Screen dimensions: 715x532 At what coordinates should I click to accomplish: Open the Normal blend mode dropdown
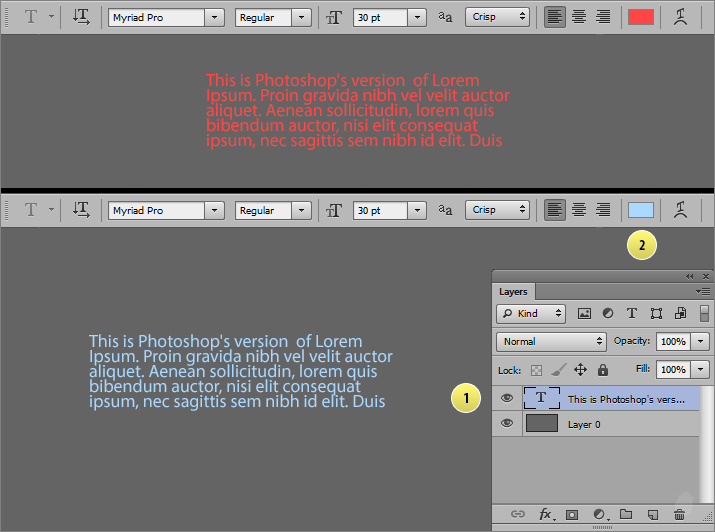click(x=551, y=341)
